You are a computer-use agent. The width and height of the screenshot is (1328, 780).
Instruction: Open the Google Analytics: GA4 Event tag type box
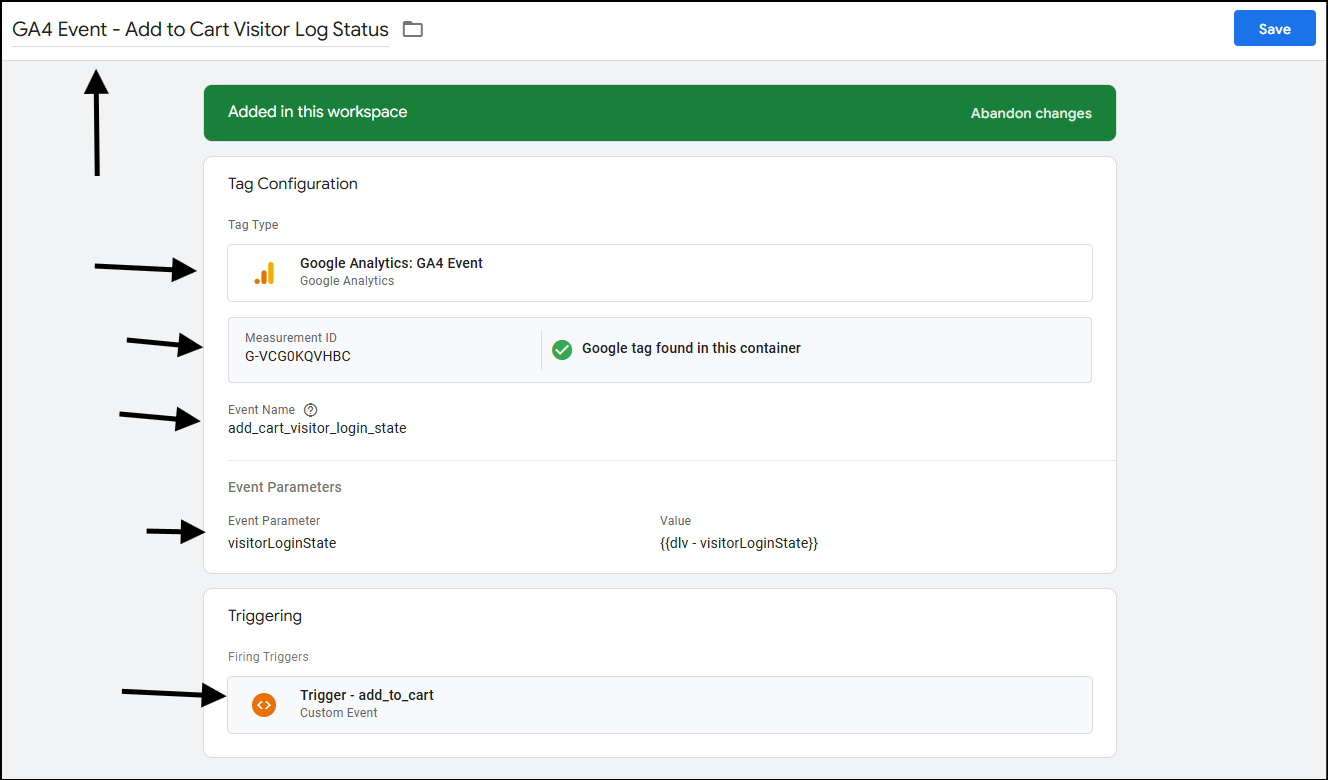tap(660, 273)
